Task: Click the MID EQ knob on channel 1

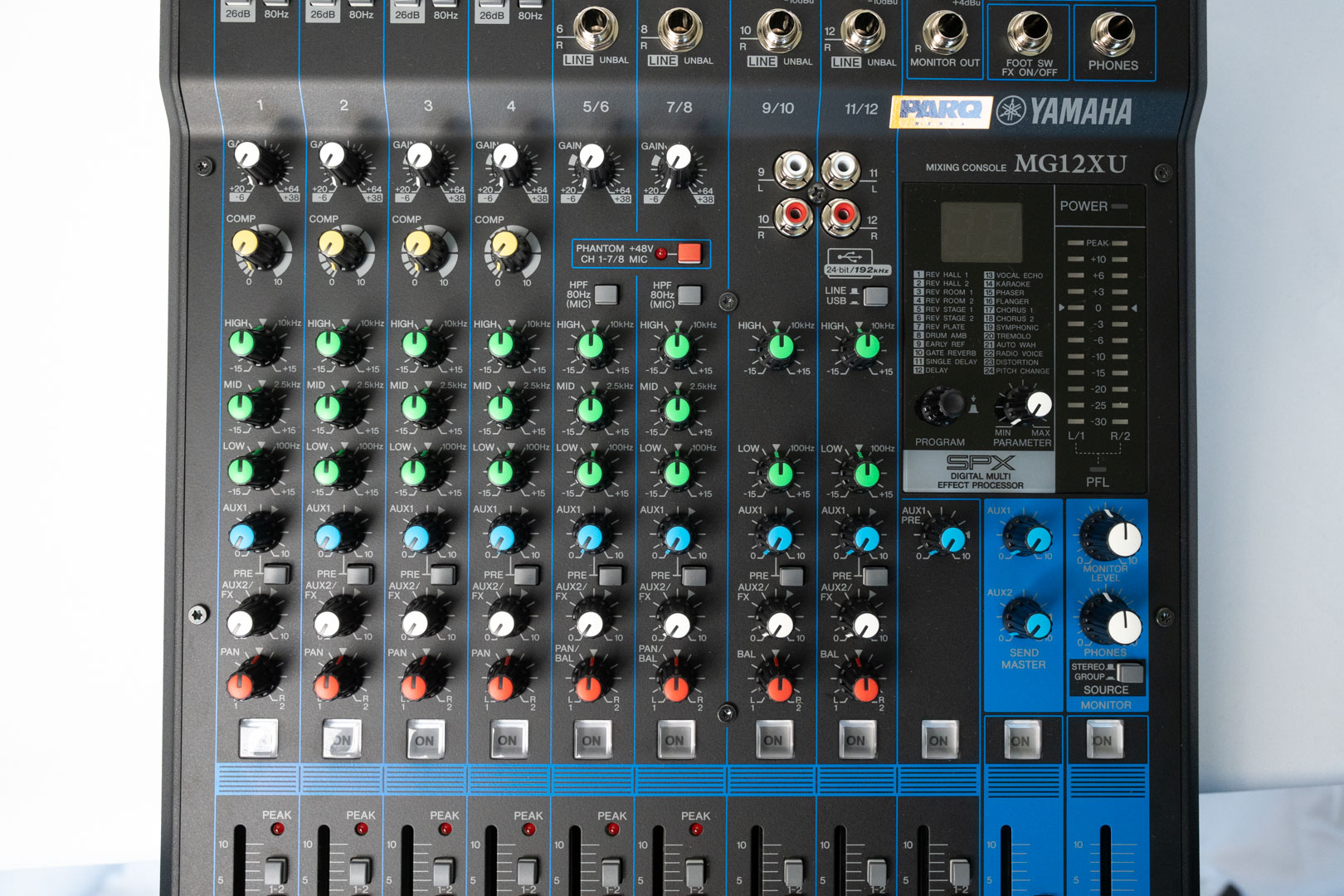Action: point(252,408)
